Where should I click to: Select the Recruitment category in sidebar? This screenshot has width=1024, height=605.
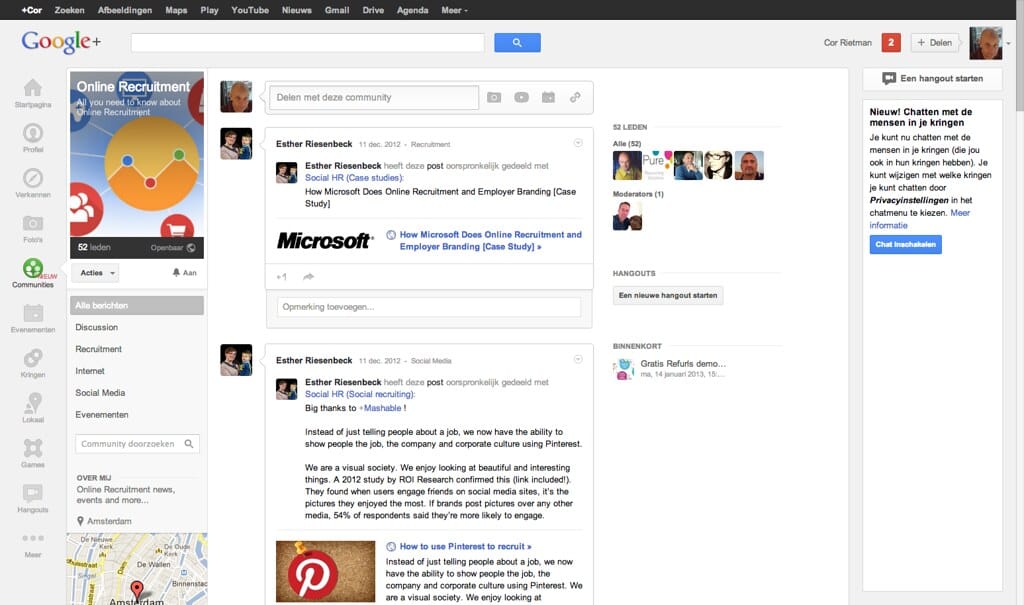tap(99, 349)
